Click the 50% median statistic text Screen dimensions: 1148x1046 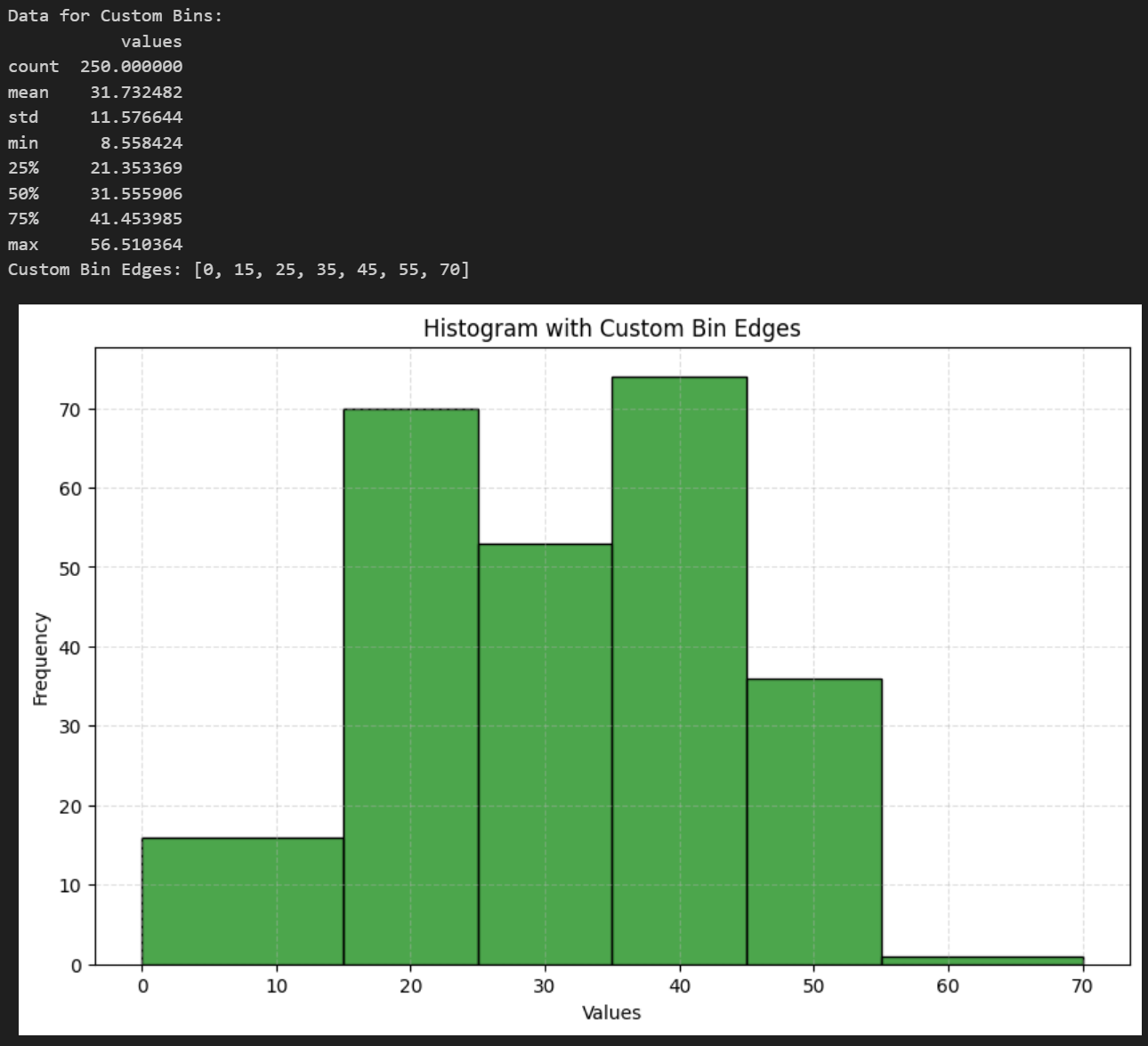click(96, 193)
